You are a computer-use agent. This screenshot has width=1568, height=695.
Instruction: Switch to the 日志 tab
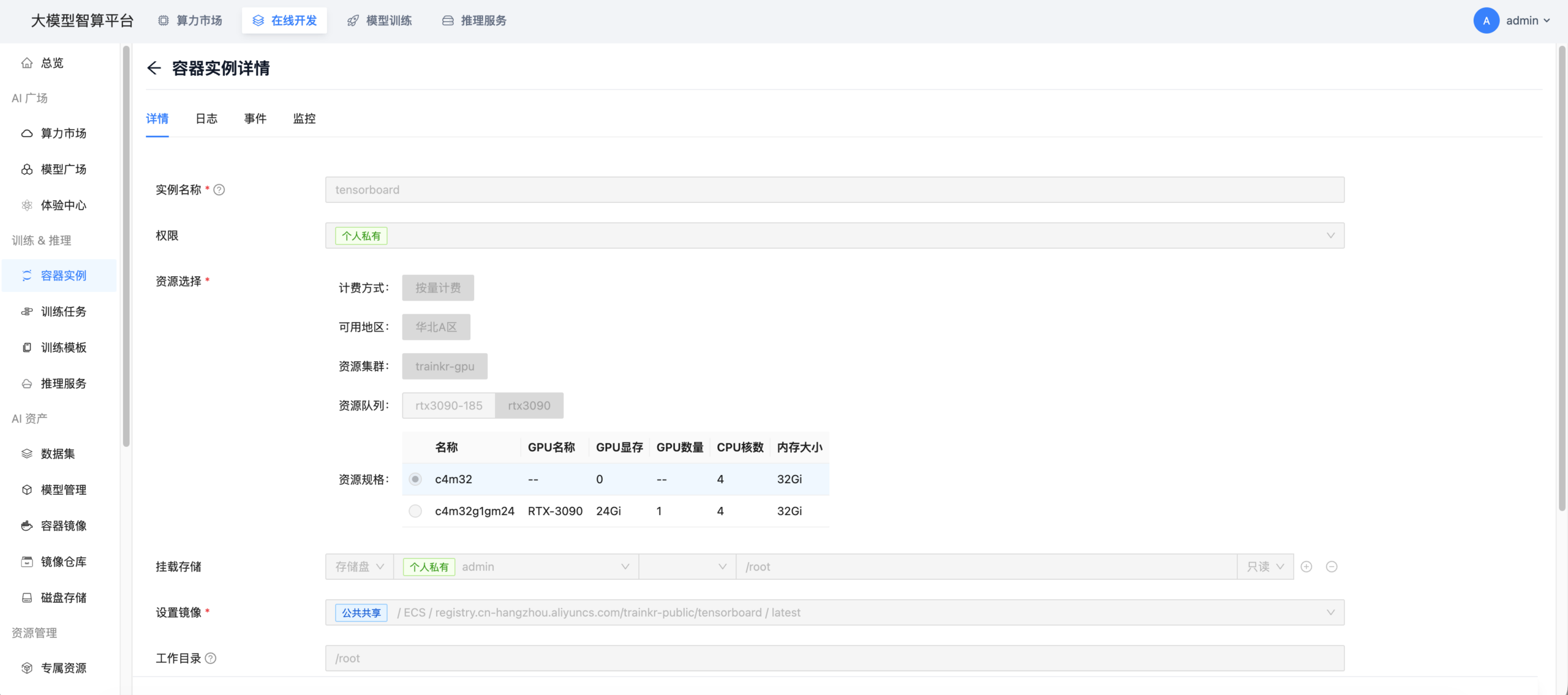coord(206,119)
